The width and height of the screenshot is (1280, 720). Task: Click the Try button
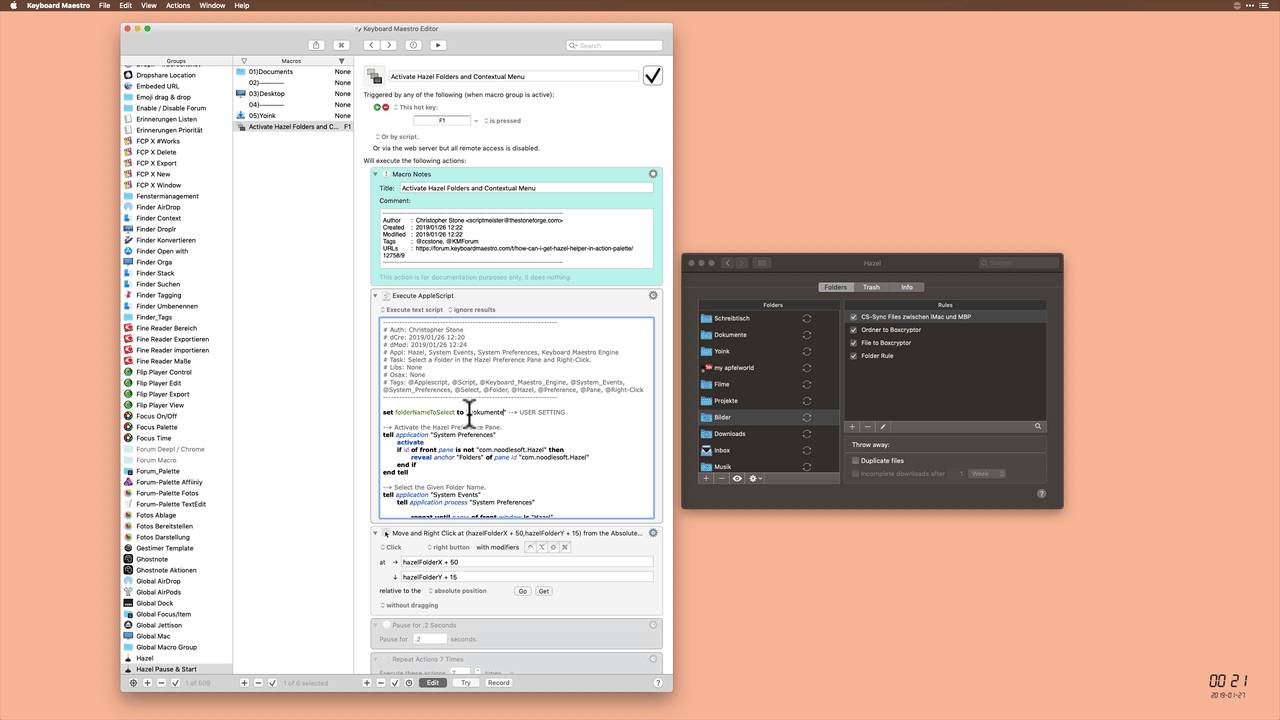point(466,683)
